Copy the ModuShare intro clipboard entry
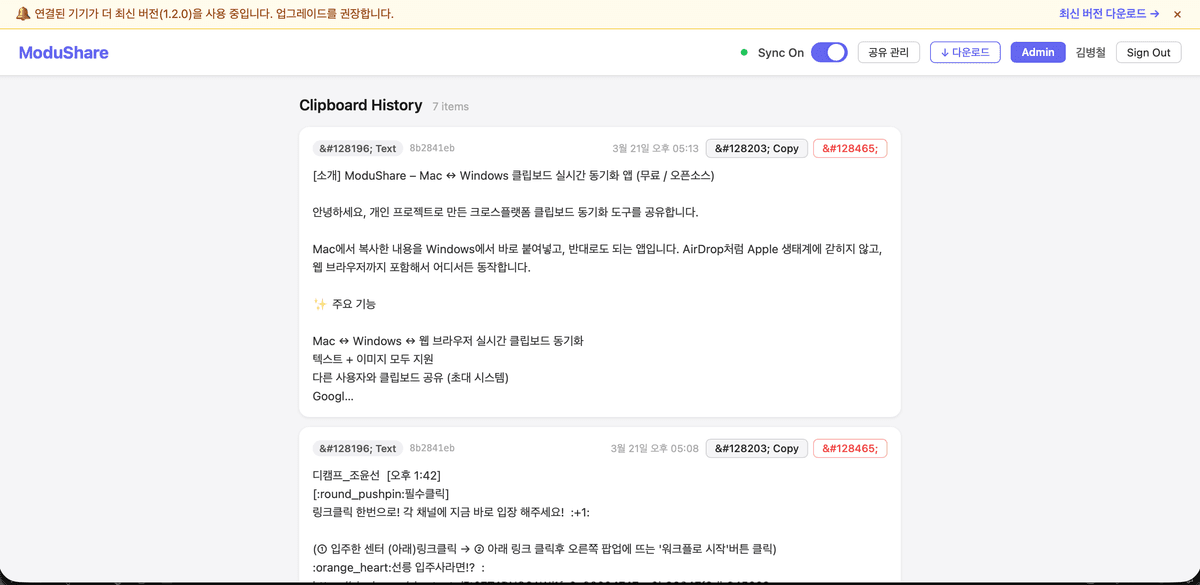Screen dimensions: 1200x585 756,149
